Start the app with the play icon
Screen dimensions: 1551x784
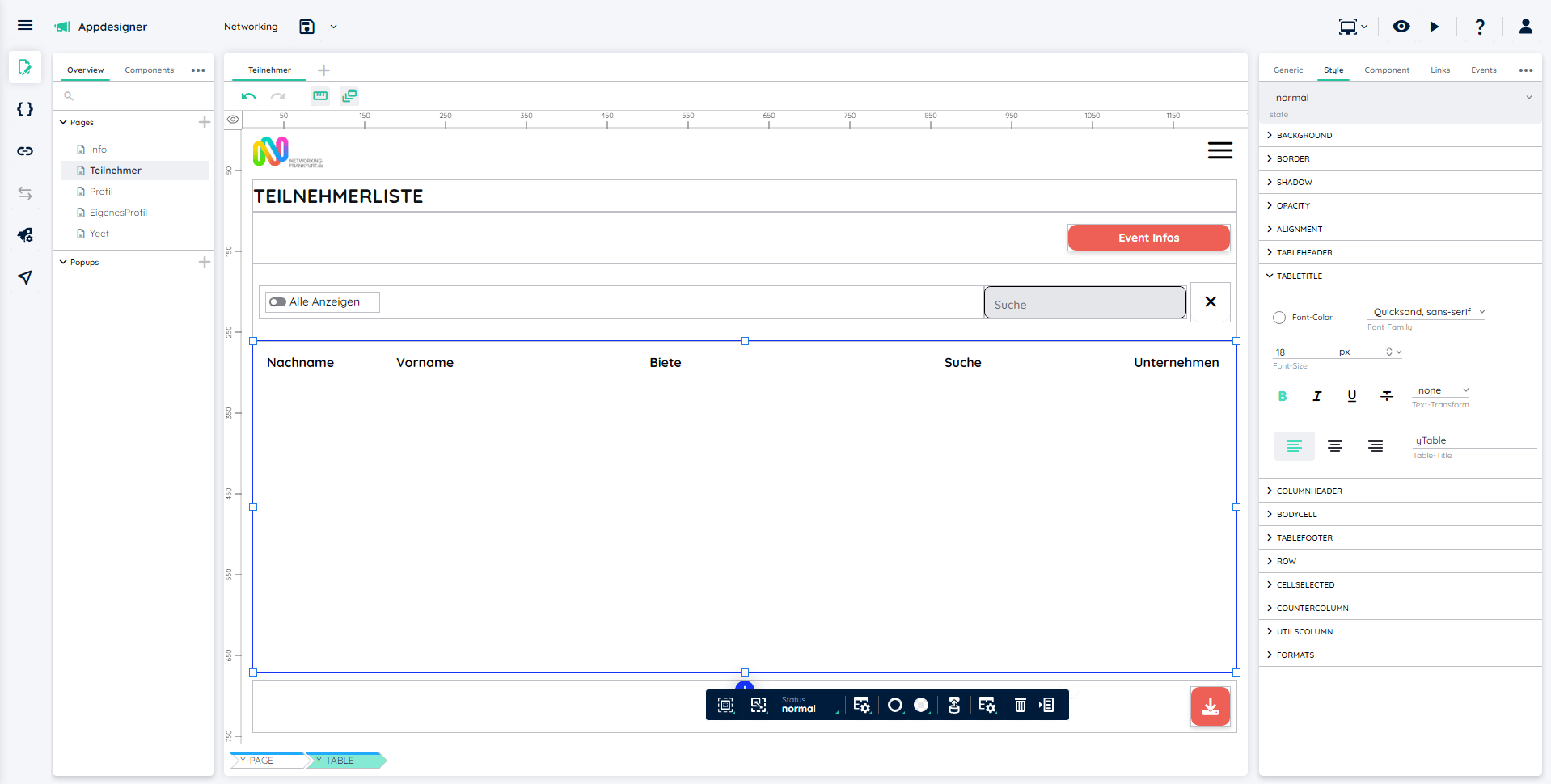click(1435, 27)
